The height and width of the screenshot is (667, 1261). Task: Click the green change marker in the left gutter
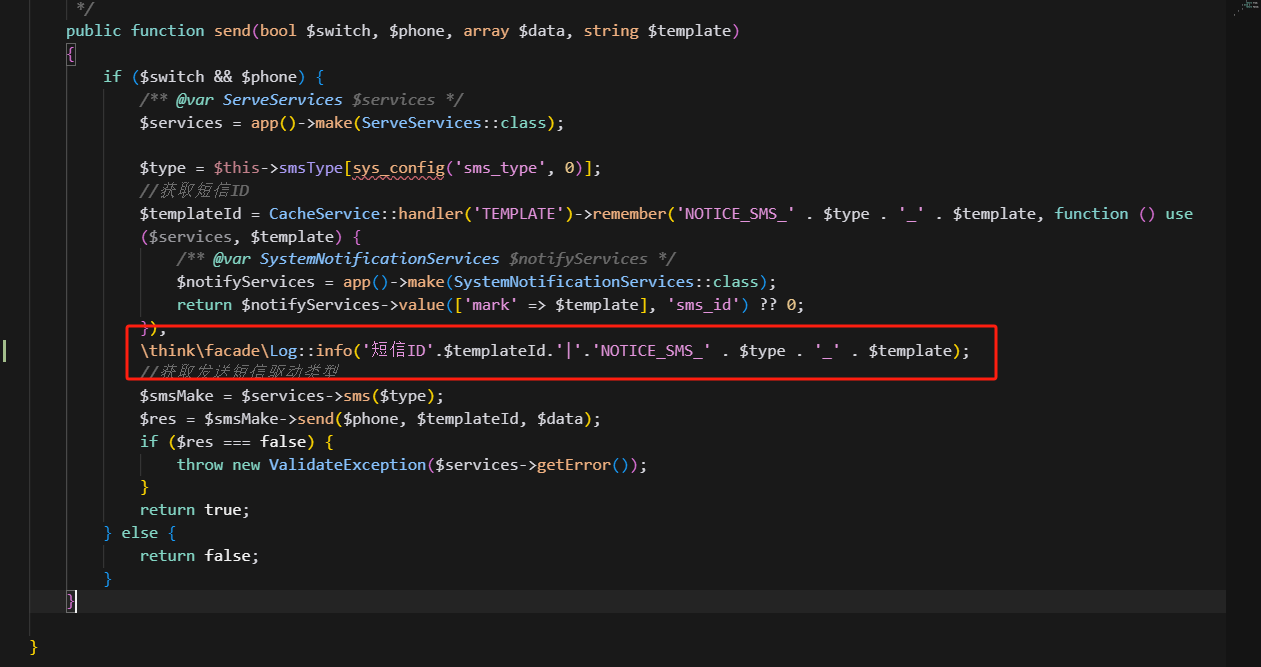click(5, 350)
